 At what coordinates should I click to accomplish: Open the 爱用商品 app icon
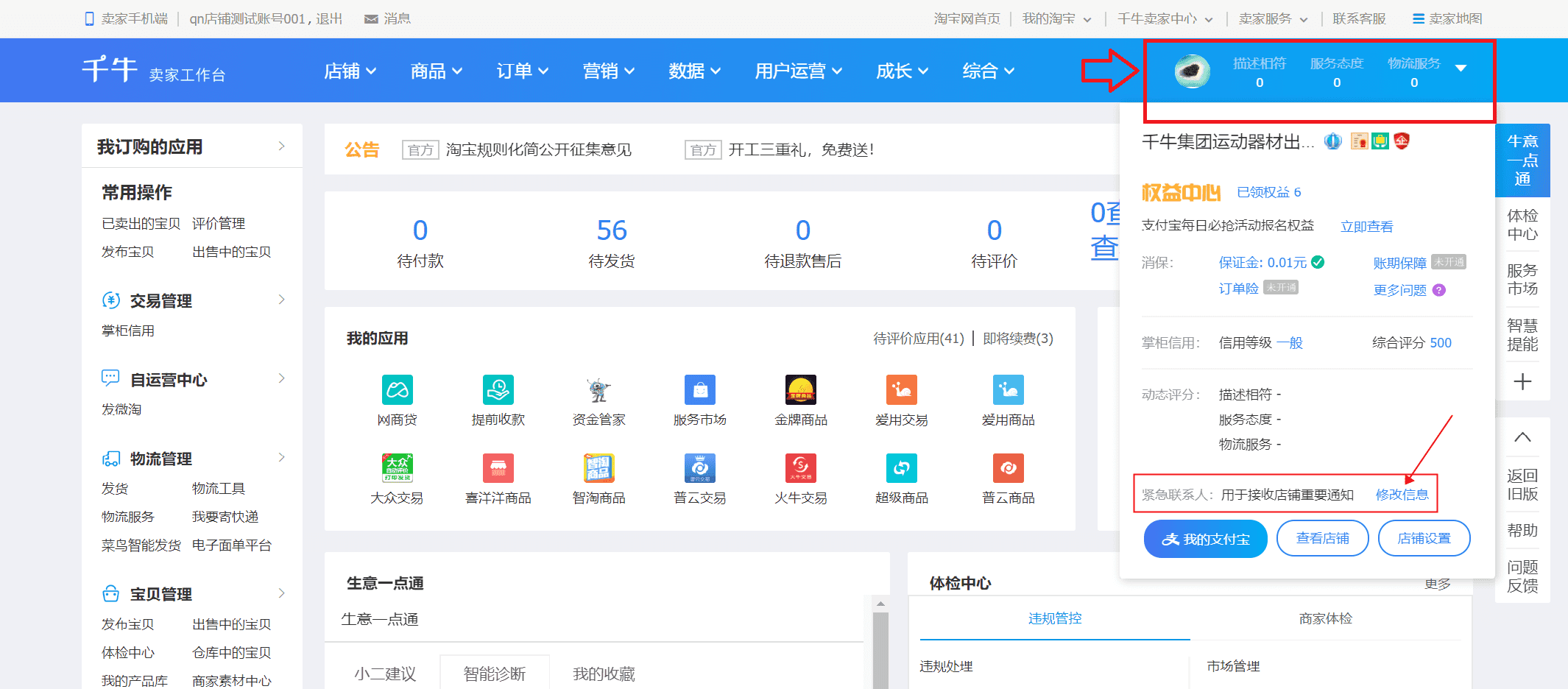click(x=1009, y=389)
